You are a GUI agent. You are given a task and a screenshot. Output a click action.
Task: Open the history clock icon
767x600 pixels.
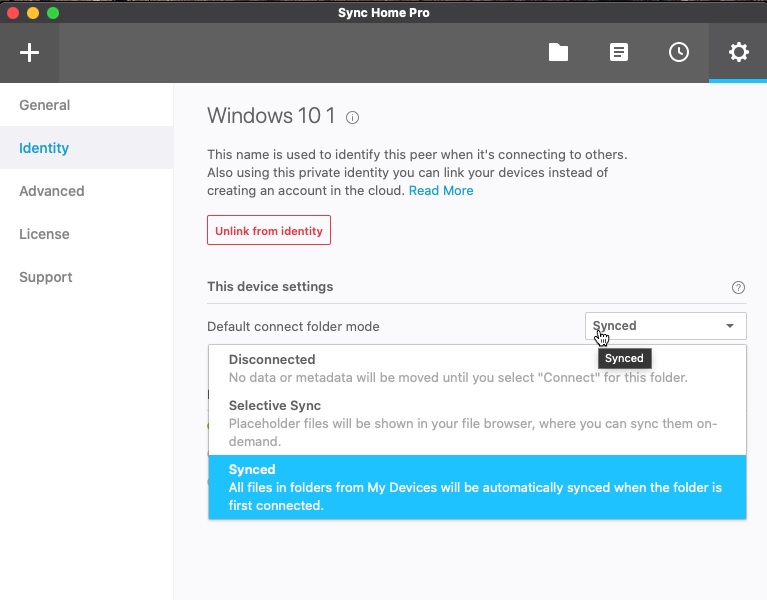[x=679, y=52]
